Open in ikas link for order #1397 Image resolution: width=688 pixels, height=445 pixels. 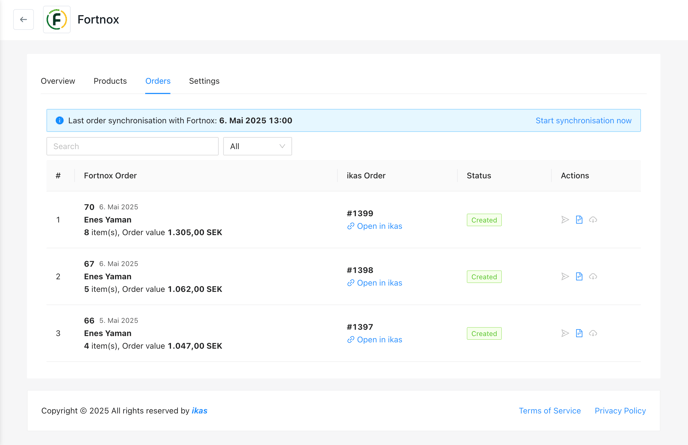coord(374,340)
